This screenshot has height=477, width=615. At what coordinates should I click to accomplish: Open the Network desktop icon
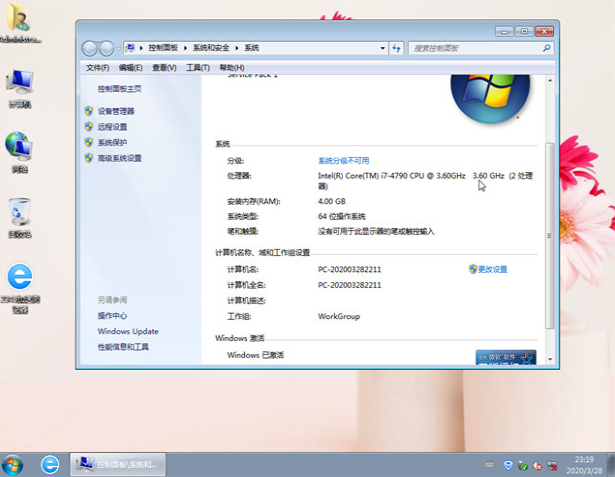tap(20, 153)
